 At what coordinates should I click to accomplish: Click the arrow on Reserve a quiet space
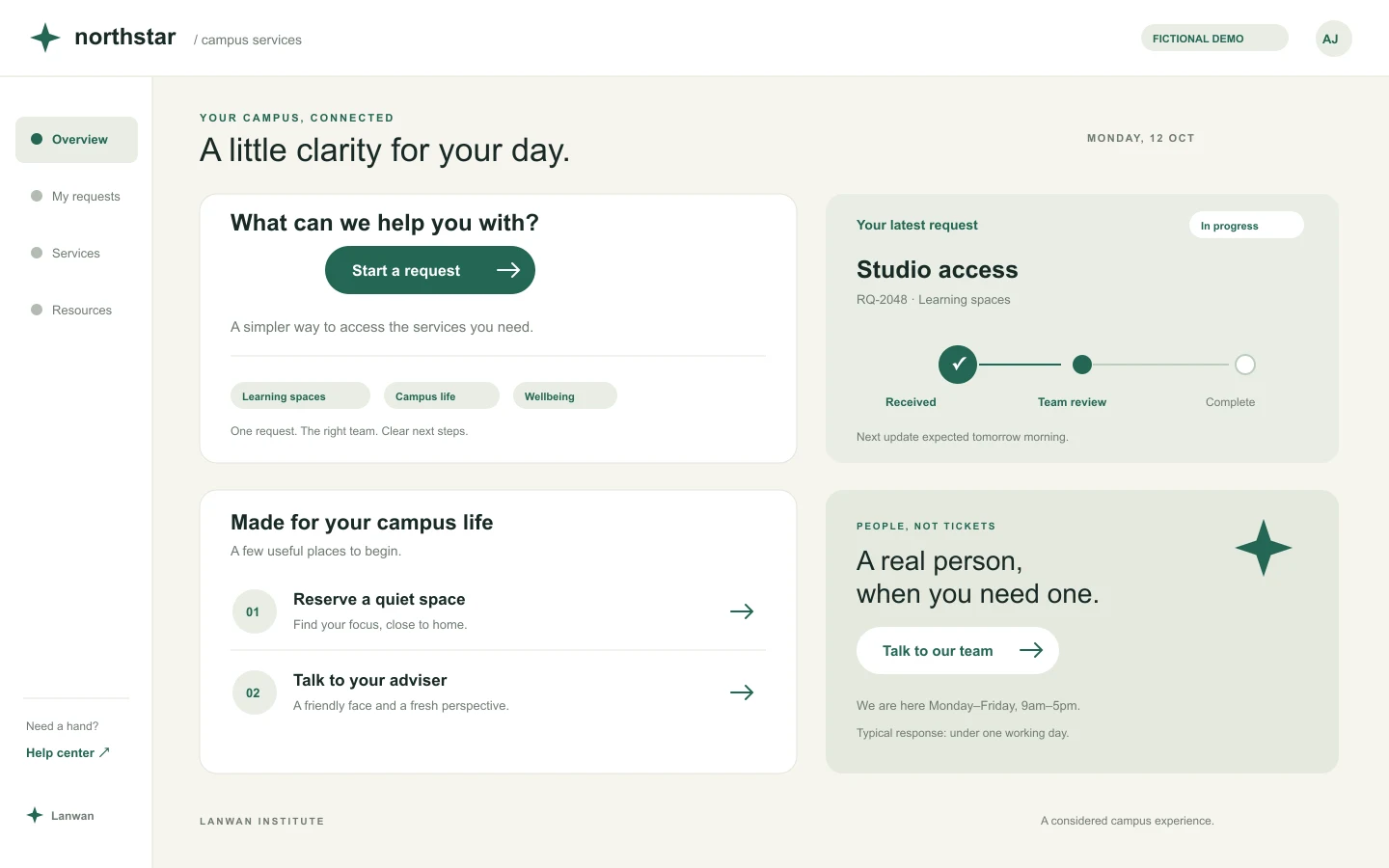(742, 611)
